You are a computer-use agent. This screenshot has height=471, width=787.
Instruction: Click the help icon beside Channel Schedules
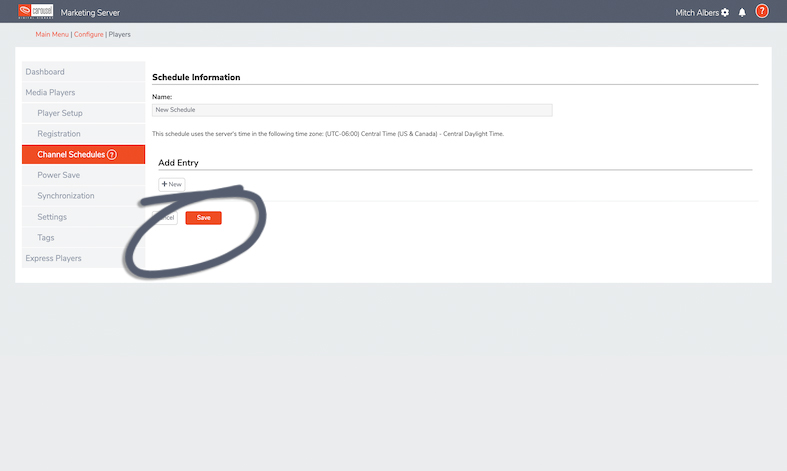[x=112, y=155]
